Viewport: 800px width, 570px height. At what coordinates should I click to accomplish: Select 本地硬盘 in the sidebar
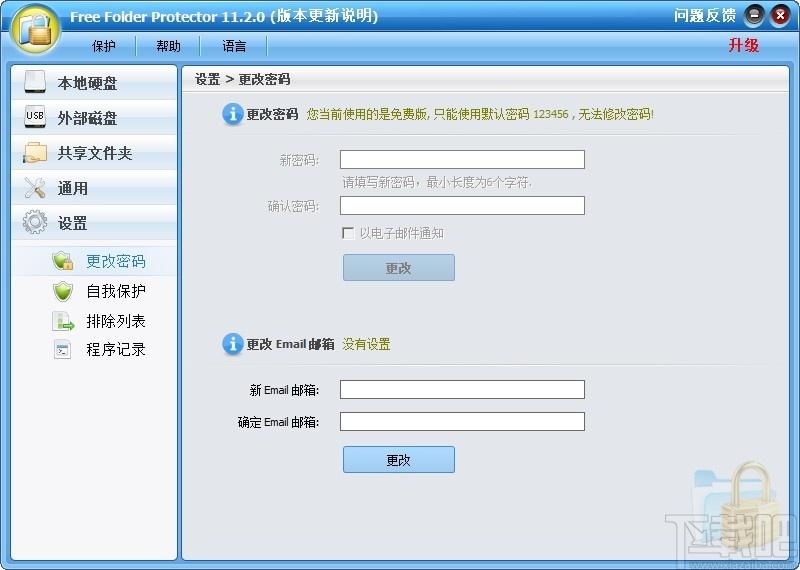pyautogui.click(x=94, y=82)
